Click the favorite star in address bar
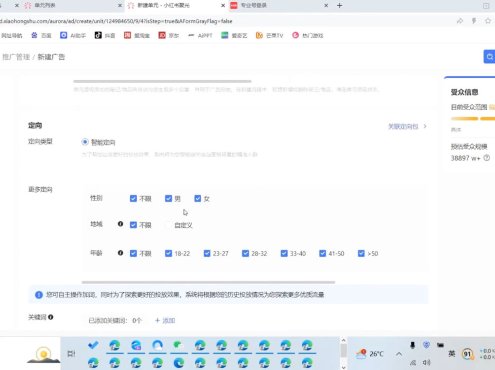 point(488,21)
